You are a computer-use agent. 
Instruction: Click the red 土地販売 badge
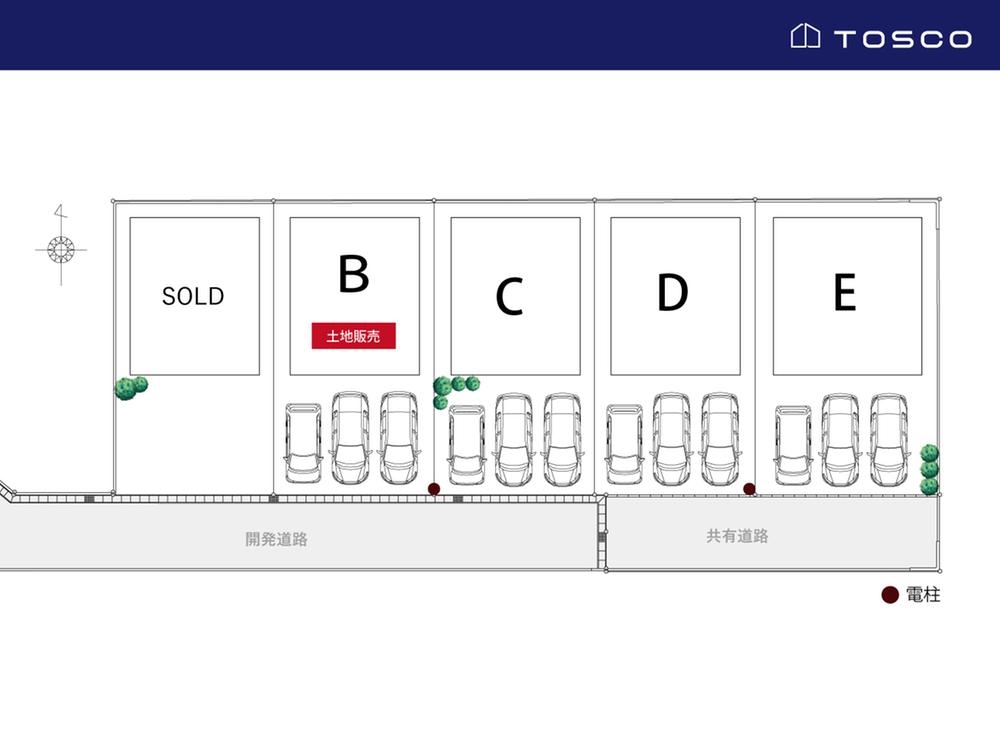(x=353, y=337)
